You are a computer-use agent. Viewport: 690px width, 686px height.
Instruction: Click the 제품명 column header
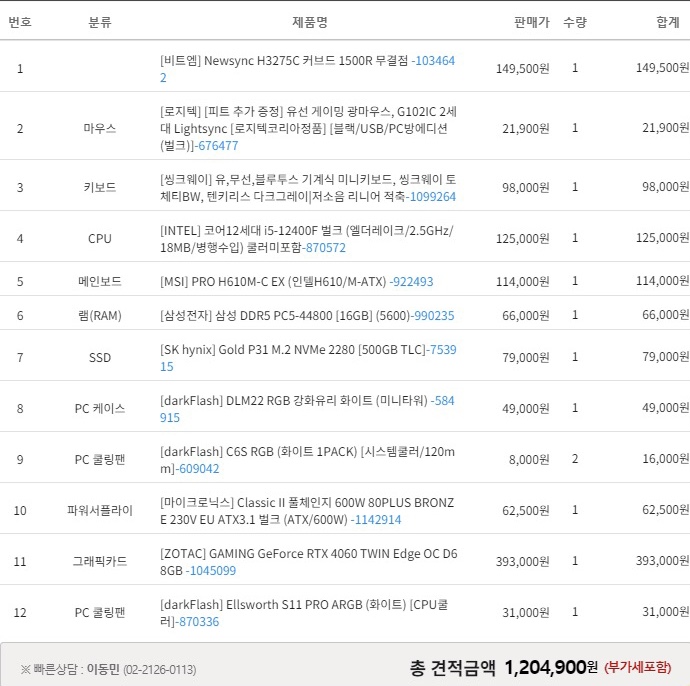click(310, 22)
